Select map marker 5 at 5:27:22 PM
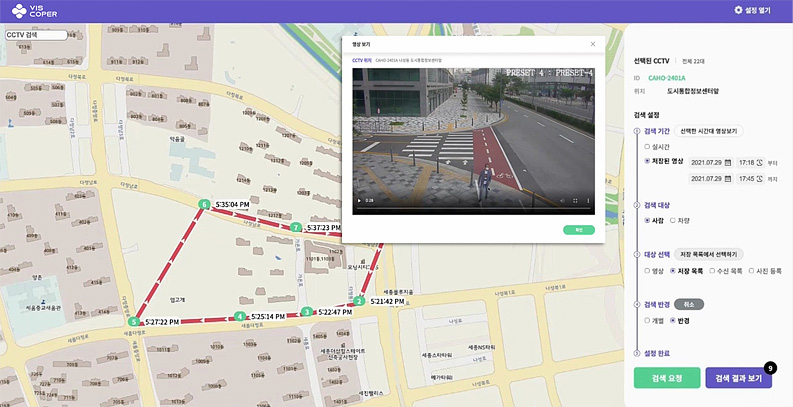The width and height of the screenshot is (793, 407). tap(133, 322)
